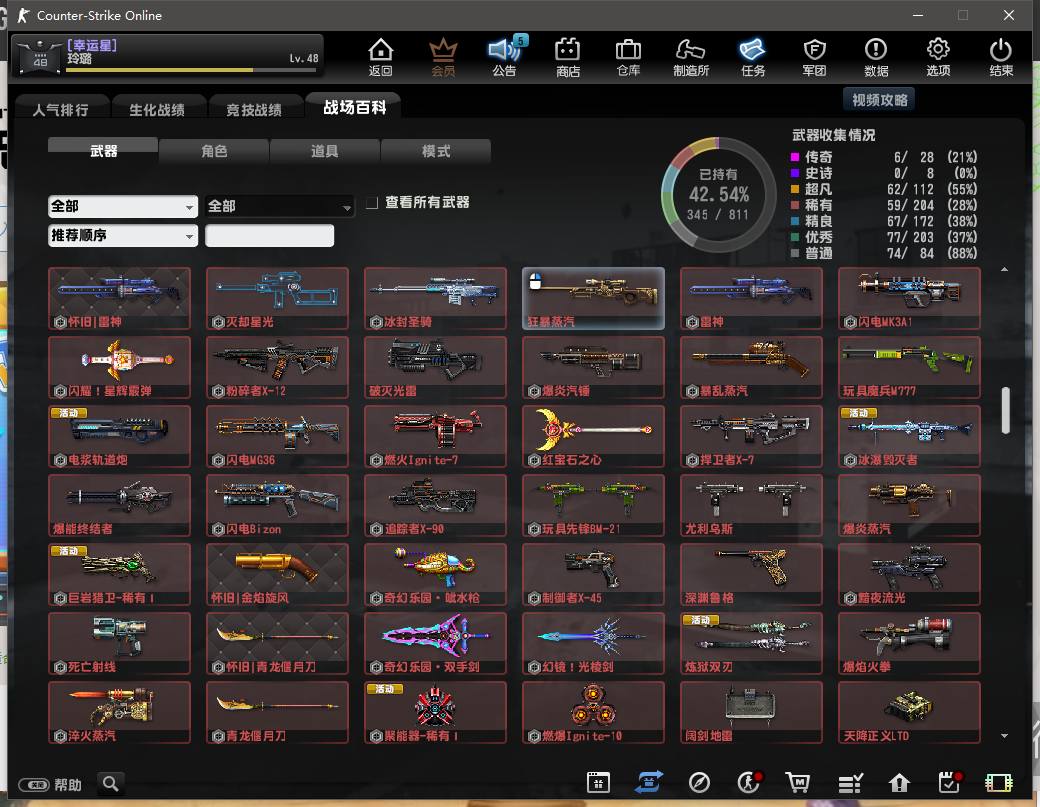Select the 冰封圣骑 weapon card

435,298
